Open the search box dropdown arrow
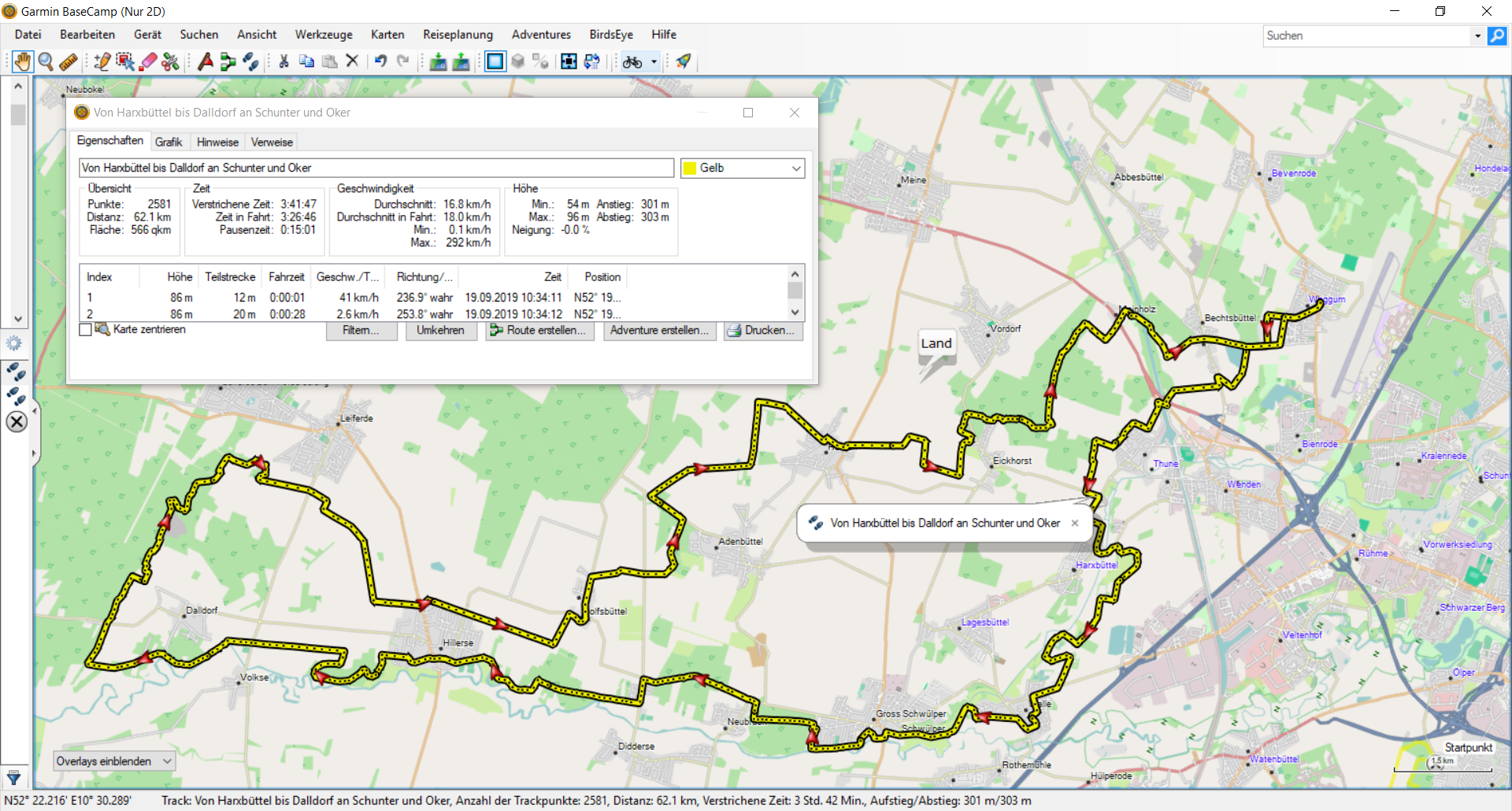 pos(1477,35)
